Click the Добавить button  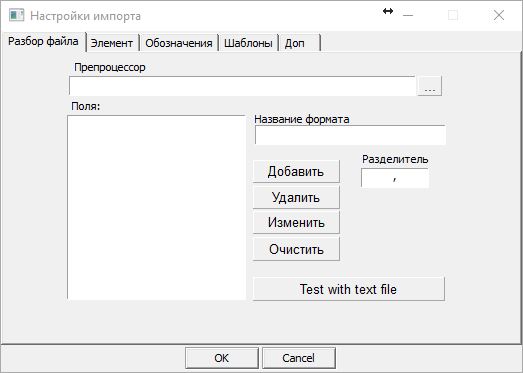296,171
